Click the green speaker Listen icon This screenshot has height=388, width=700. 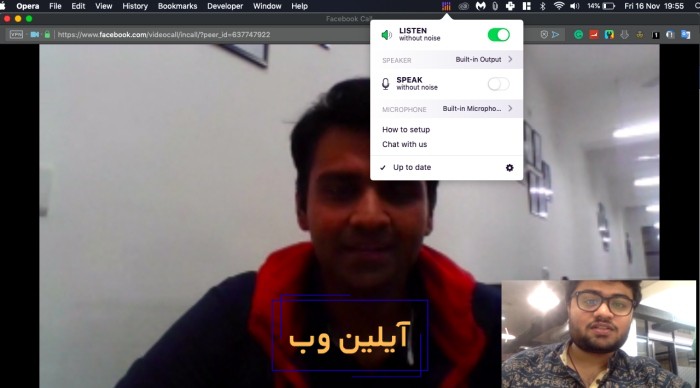pos(387,35)
